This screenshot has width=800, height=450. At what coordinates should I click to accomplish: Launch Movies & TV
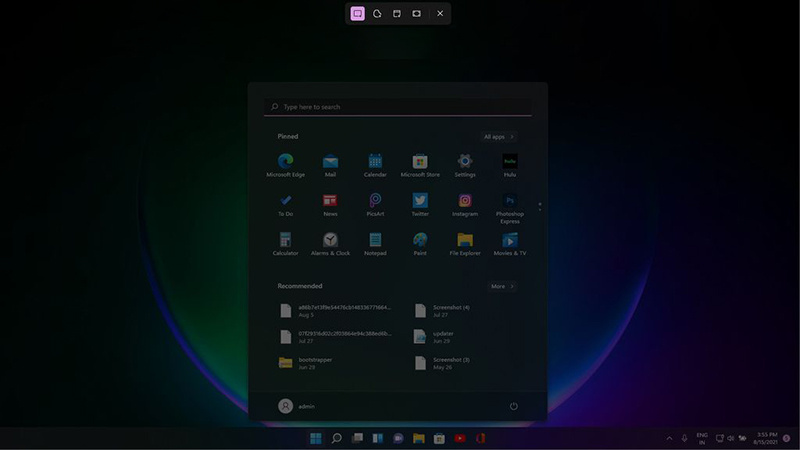(x=510, y=244)
